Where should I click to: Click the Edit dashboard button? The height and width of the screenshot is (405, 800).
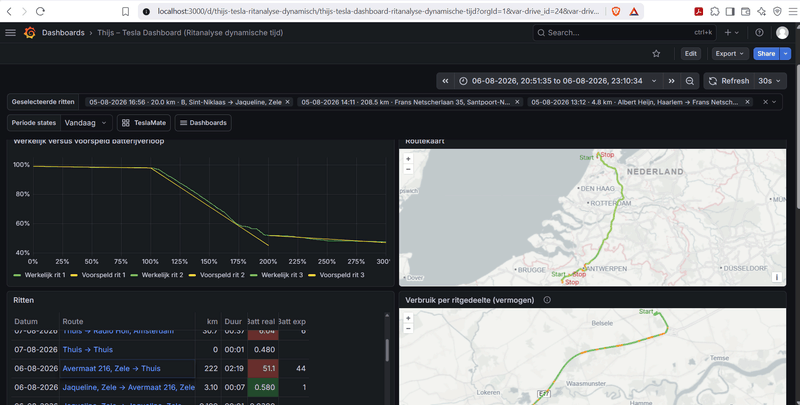coord(691,54)
